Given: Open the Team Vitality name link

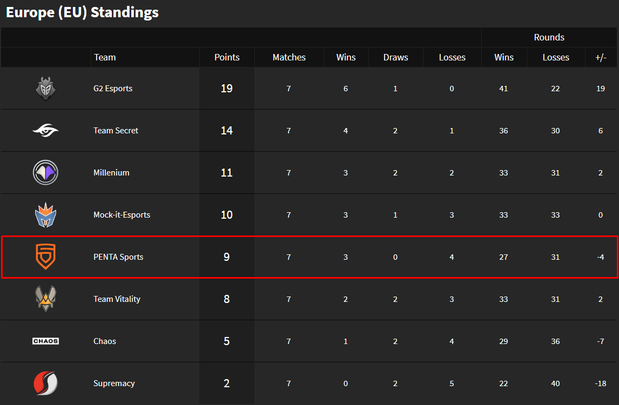Looking at the screenshot, I should pyautogui.click(x=117, y=299).
